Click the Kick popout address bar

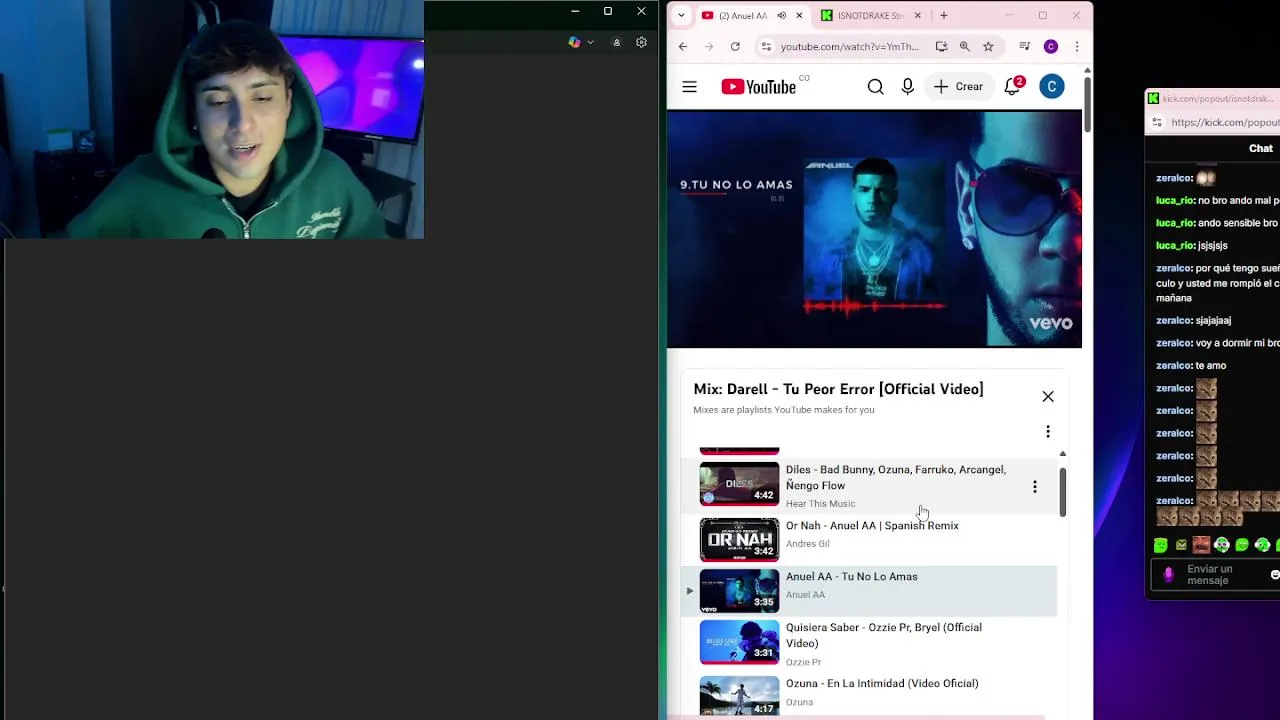(x=1224, y=122)
